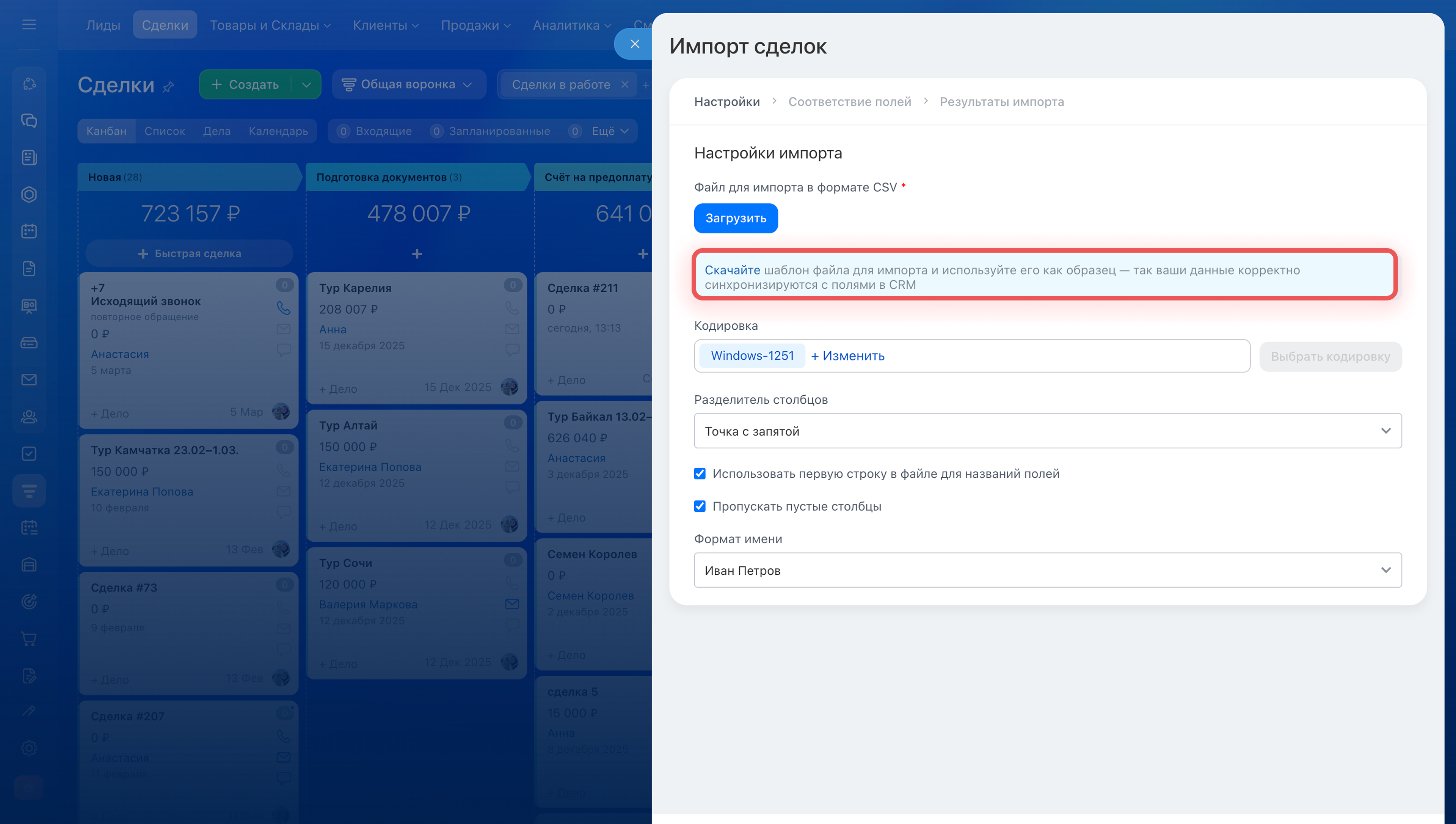Click the calendar icon in left sidebar
1456x824 pixels.
(29, 231)
